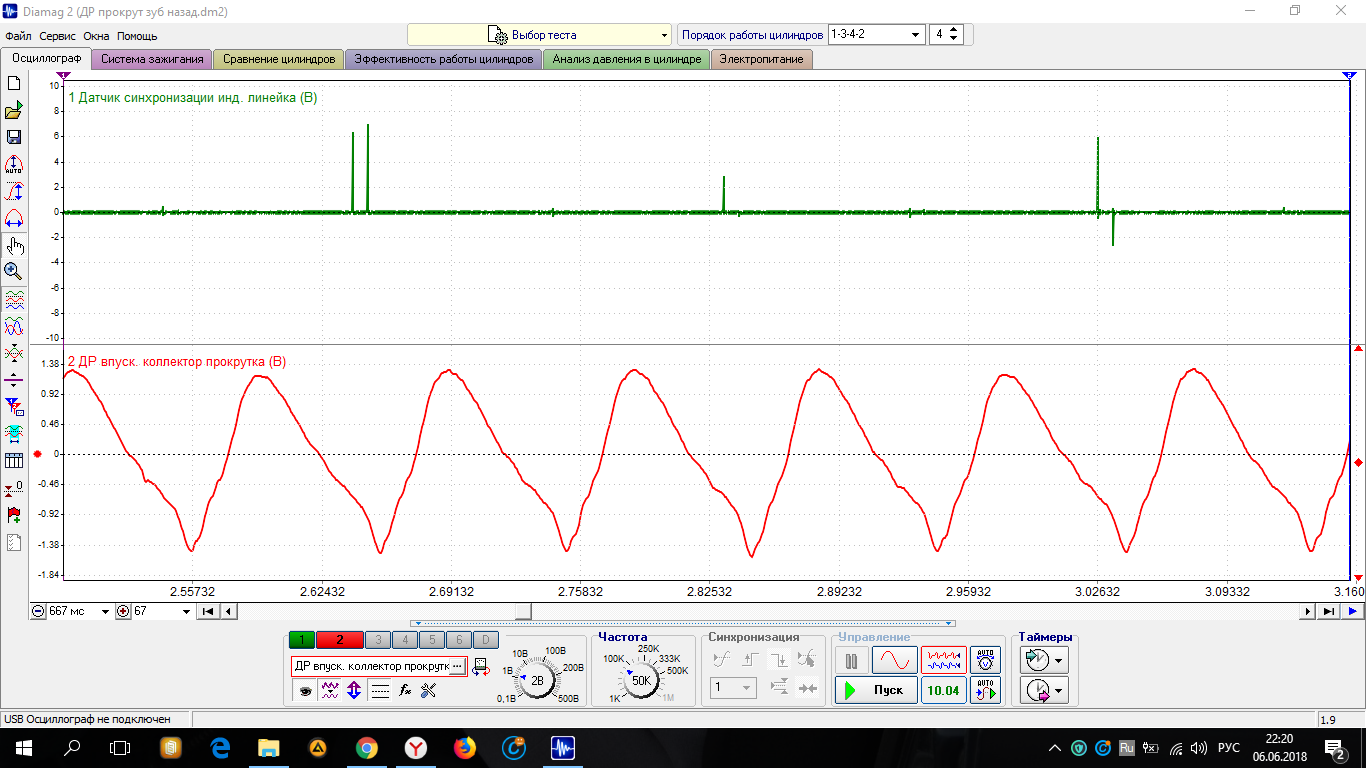Open the synchronization channel 1 dropdown
This screenshot has width=1366, height=768.
click(733, 688)
